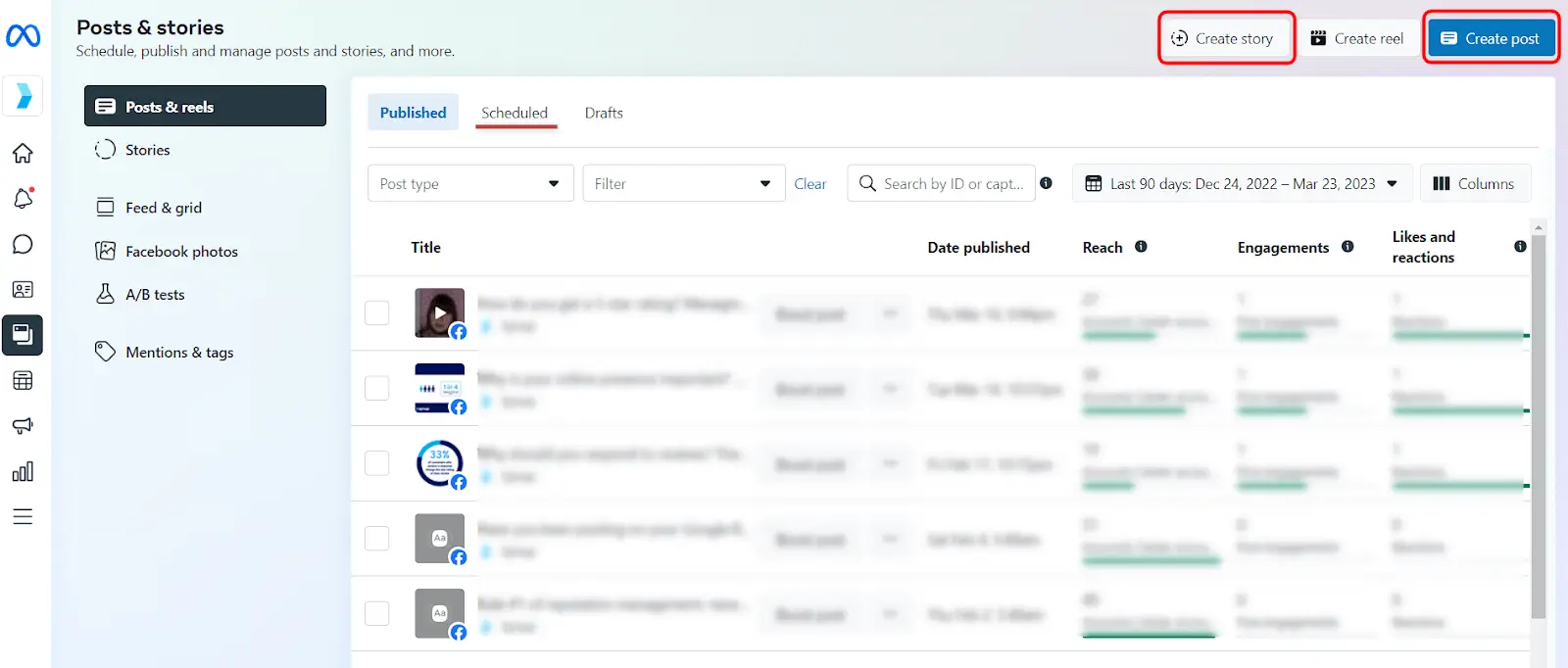This screenshot has height=668, width=1568.
Task: Click the calendar icon in date range
Action: coord(1094,183)
